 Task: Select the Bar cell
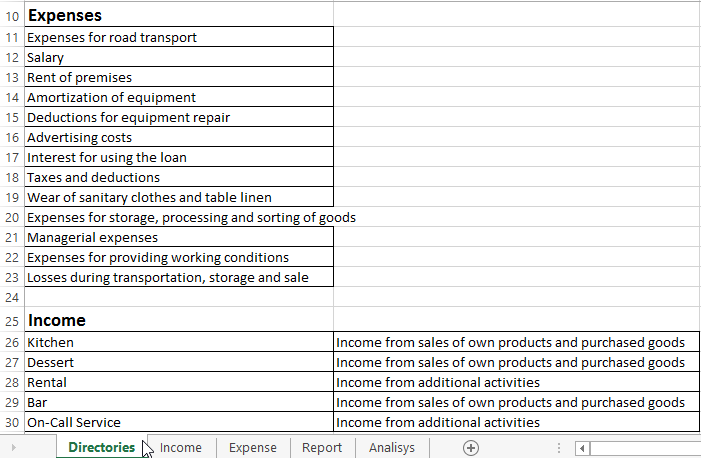pyautogui.click(x=179, y=402)
